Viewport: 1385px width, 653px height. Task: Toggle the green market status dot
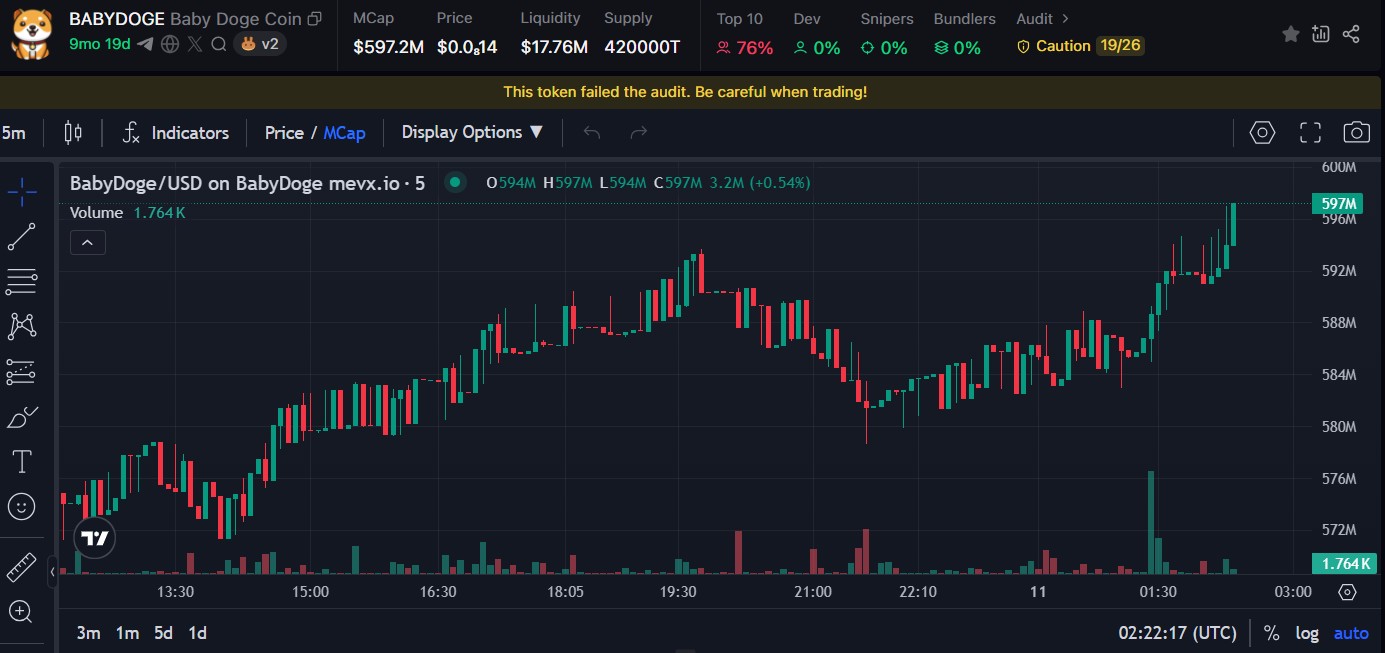point(455,182)
